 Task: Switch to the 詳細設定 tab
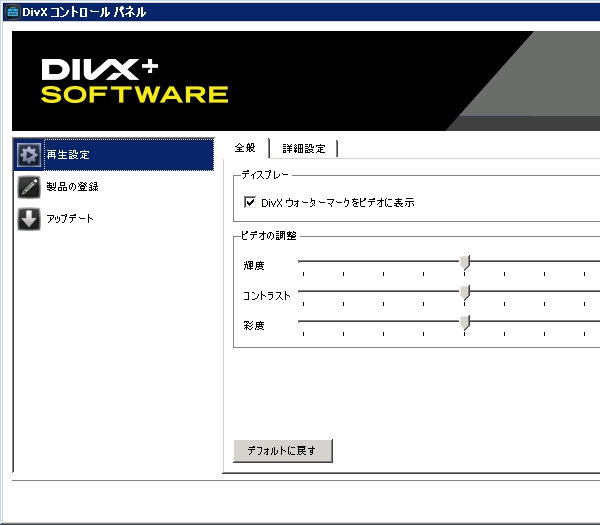click(x=303, y=148)
